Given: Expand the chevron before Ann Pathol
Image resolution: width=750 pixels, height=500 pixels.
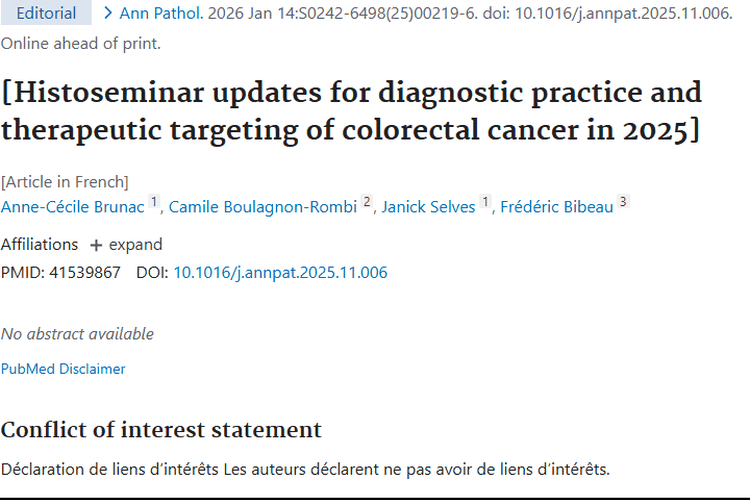Looking at the screenshot, I should click(x=108, y=13).
